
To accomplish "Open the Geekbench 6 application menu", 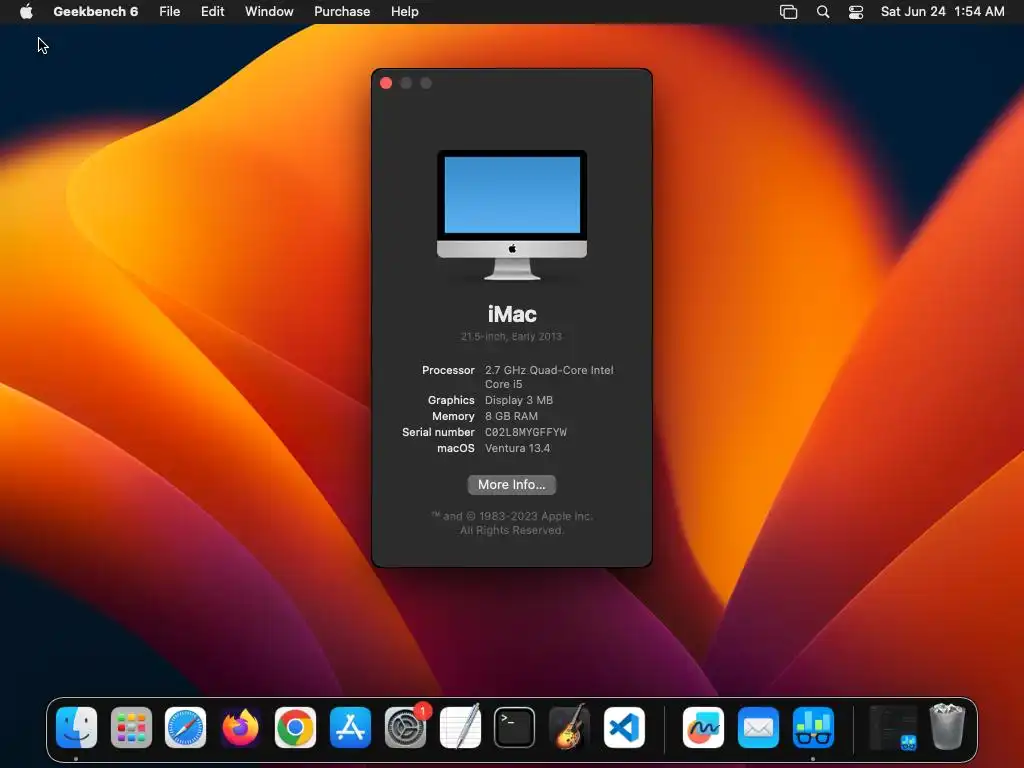I will pos(95,11).
